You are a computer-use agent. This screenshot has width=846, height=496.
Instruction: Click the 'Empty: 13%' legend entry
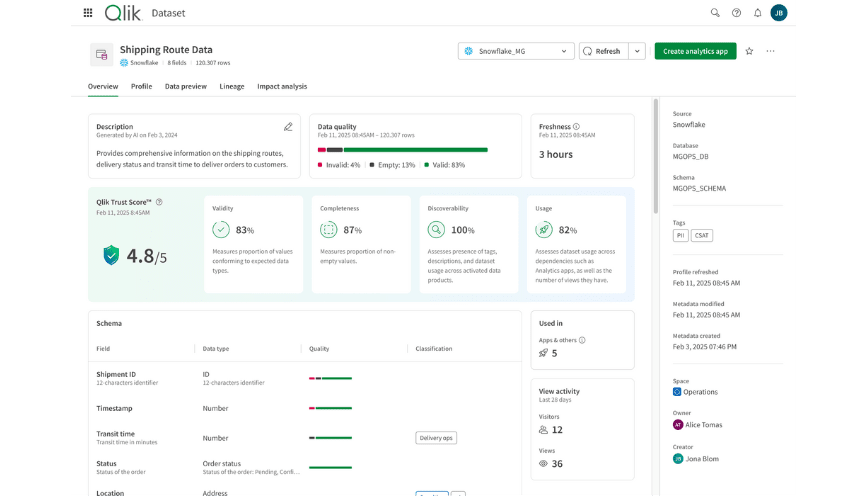point(392,165)
